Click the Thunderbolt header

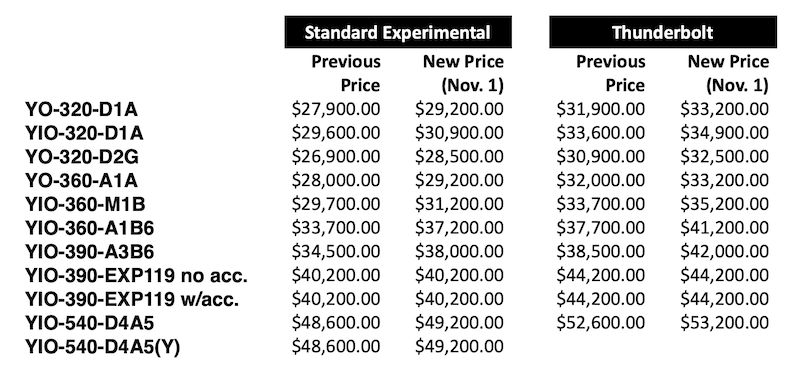[x=663, y=32]
